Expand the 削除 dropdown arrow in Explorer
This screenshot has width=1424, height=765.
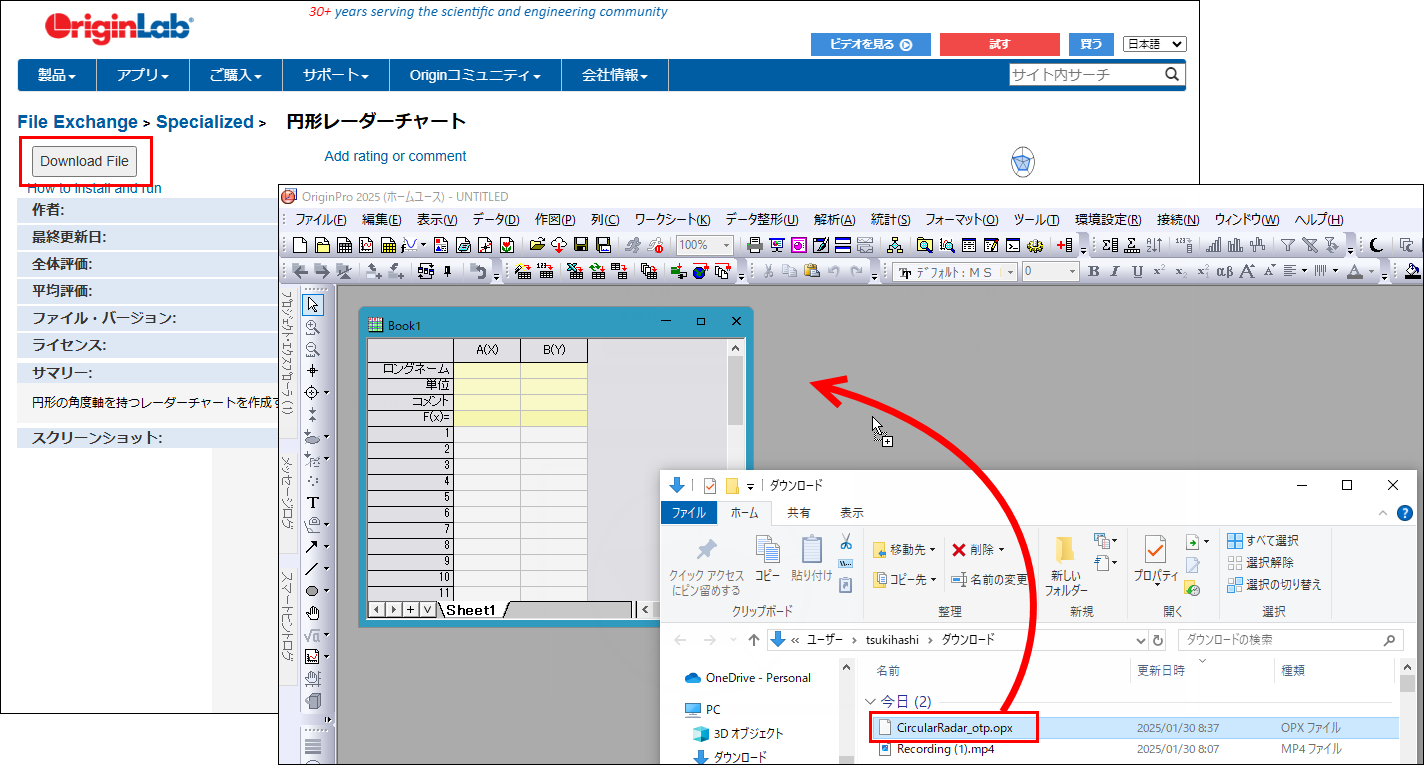pos(1000,549)
